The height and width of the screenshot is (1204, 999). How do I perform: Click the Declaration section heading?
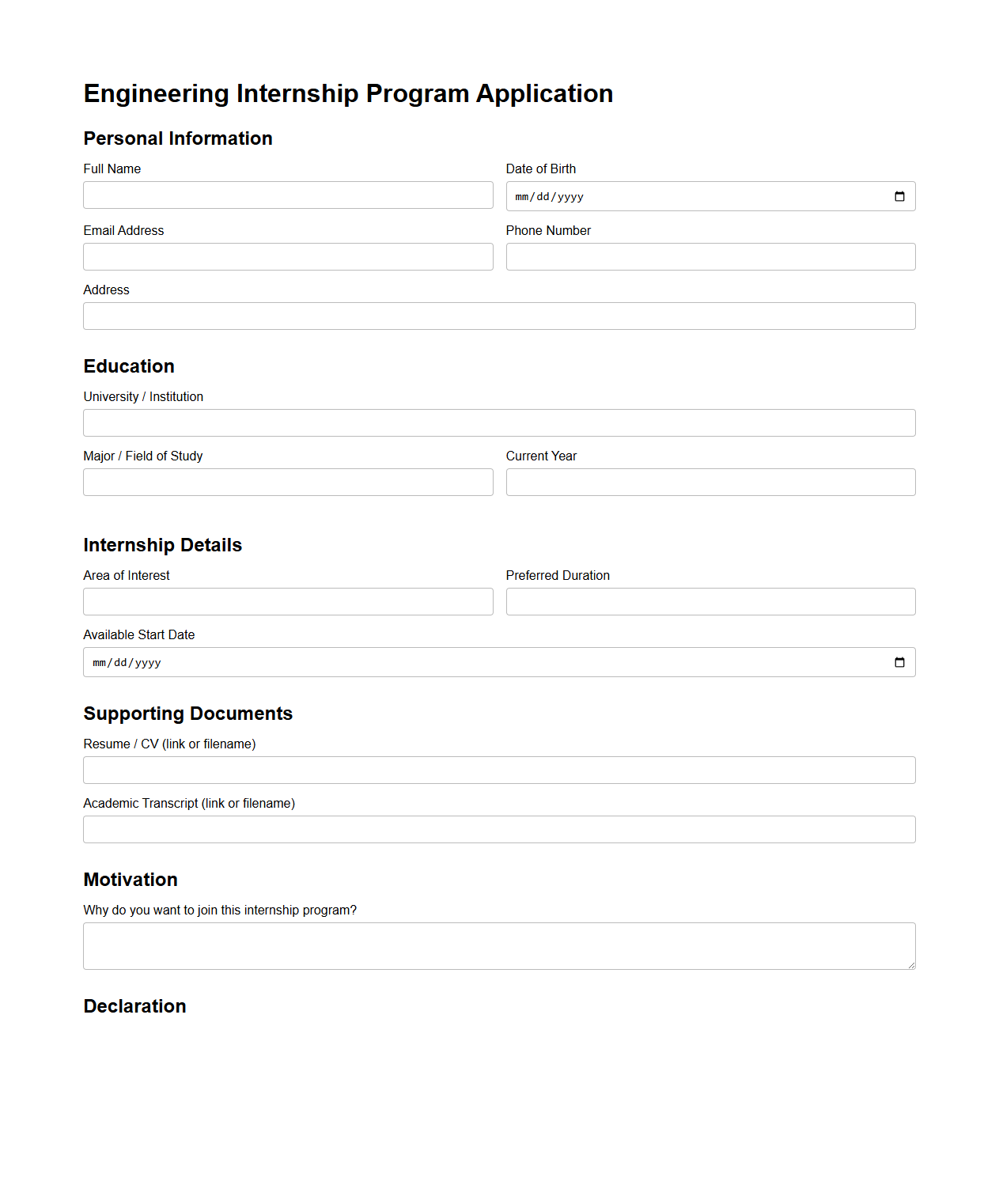point(134,1006)
